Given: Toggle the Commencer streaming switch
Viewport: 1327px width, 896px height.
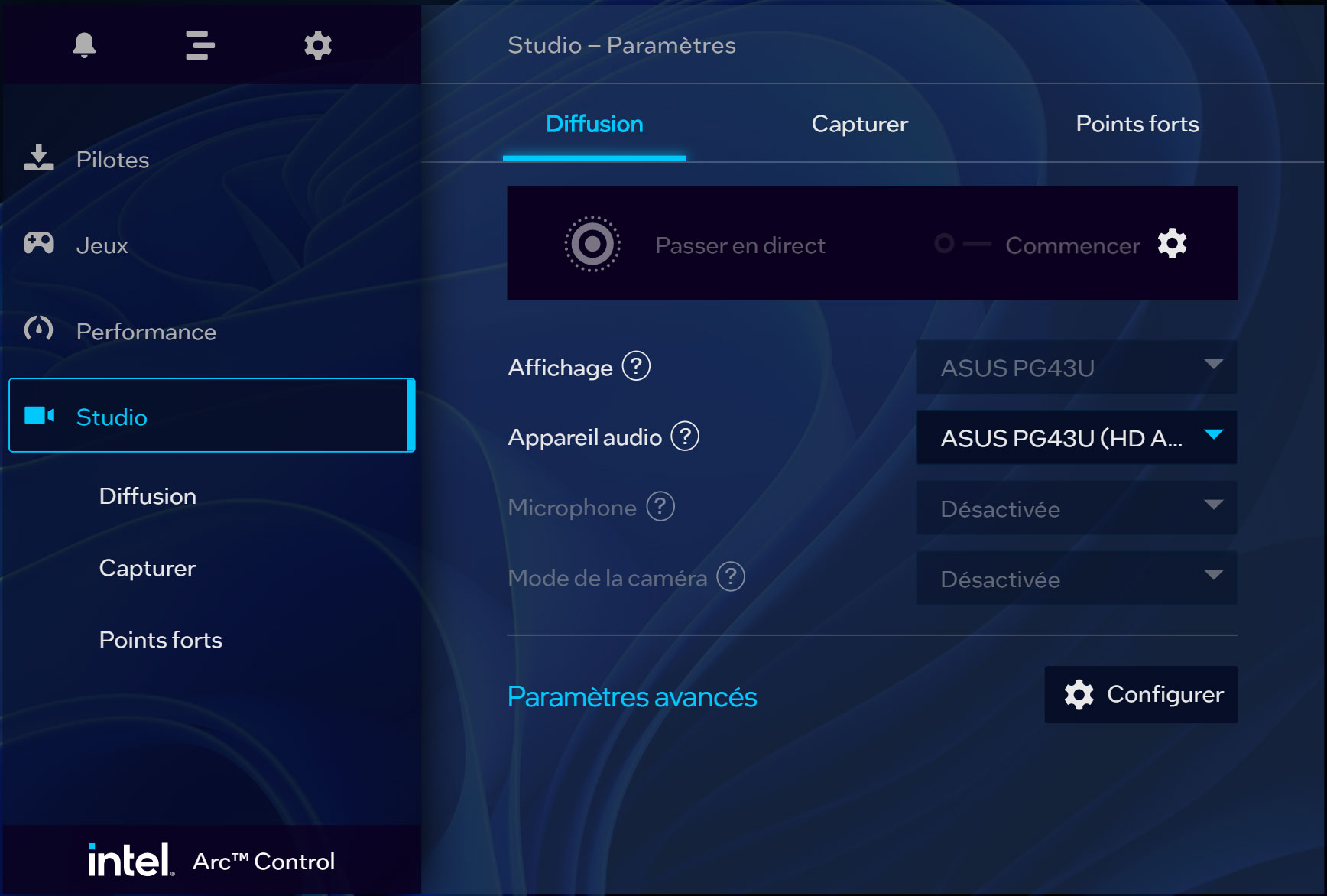Looking at the screenshot, I should tap(962, 244).
